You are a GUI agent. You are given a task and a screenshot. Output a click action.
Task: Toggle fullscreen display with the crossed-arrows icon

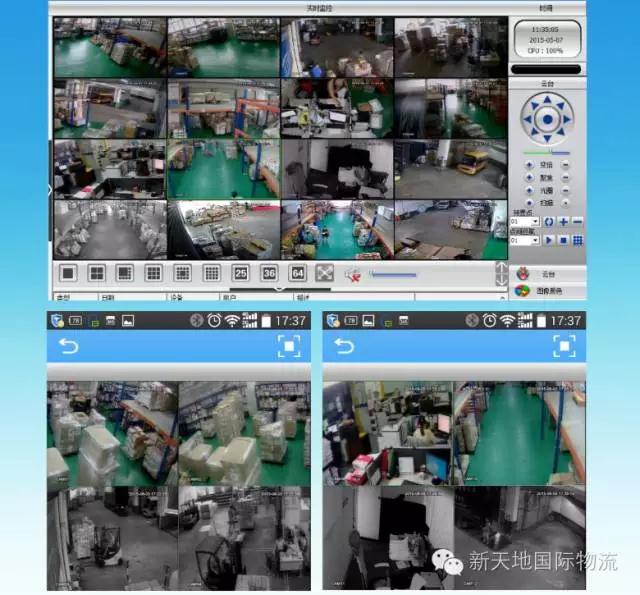tap(325, 272)
